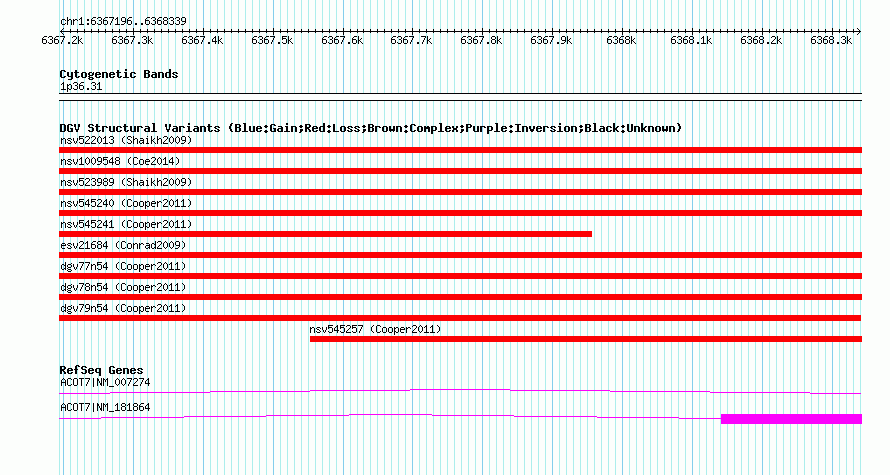Select the 6367.2k ruler tick label
890x475 pixels.
point(62,41)
